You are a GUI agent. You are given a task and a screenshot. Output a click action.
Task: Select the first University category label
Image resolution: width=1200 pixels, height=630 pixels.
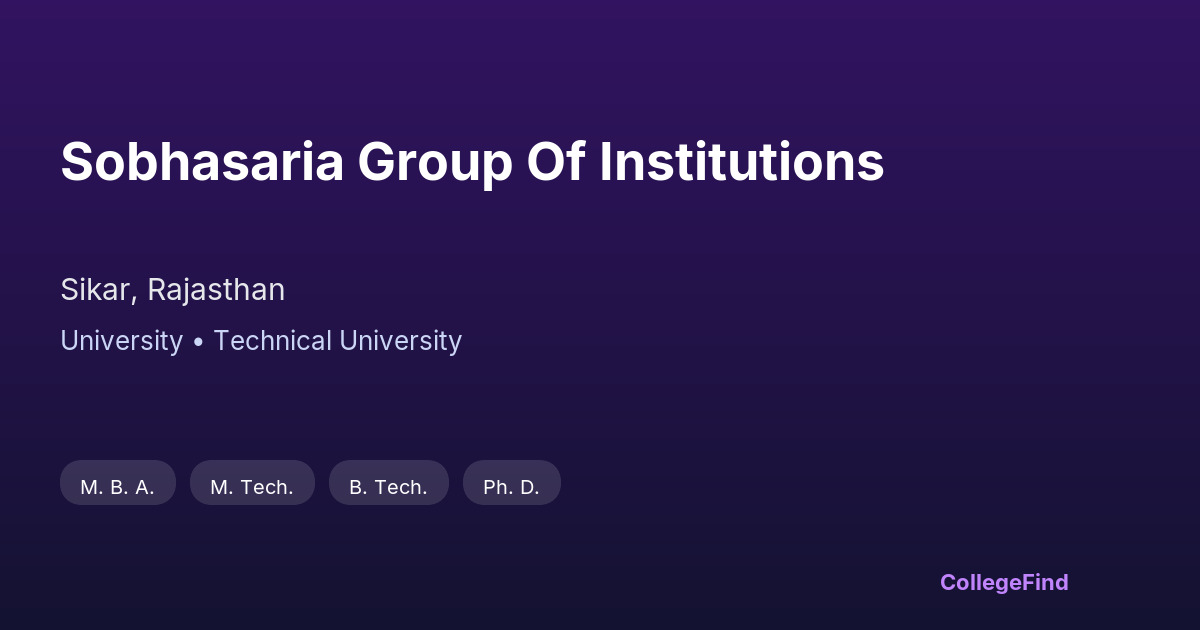pos(121,341)
